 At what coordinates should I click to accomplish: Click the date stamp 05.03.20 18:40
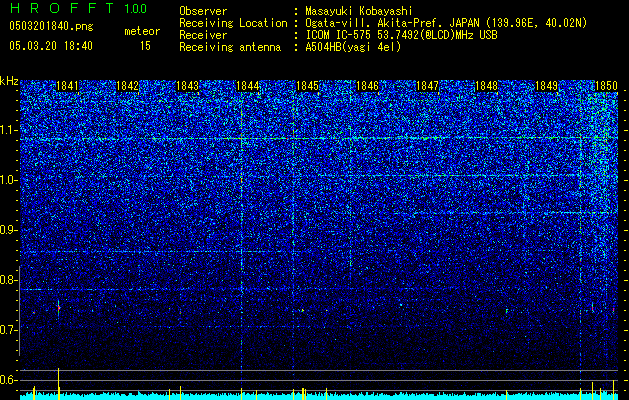(51, 46)
